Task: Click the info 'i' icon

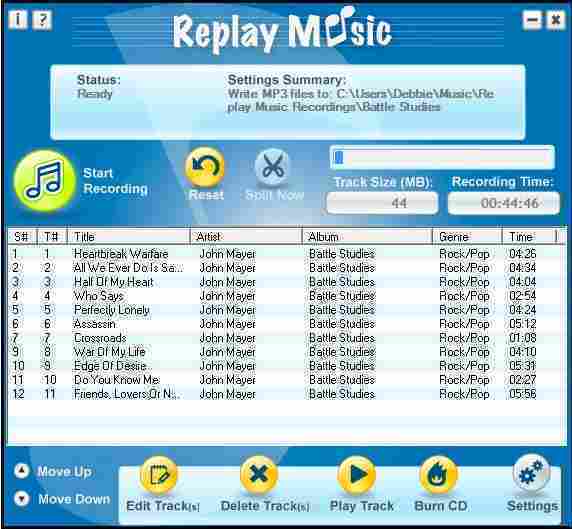Action: point(17,19)
